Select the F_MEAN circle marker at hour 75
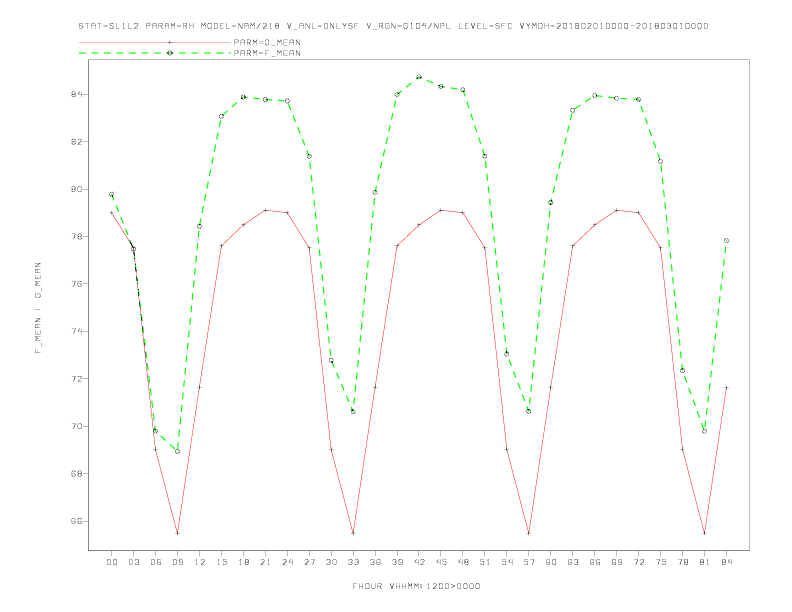792x612 pixels. [x=661, y=162]
